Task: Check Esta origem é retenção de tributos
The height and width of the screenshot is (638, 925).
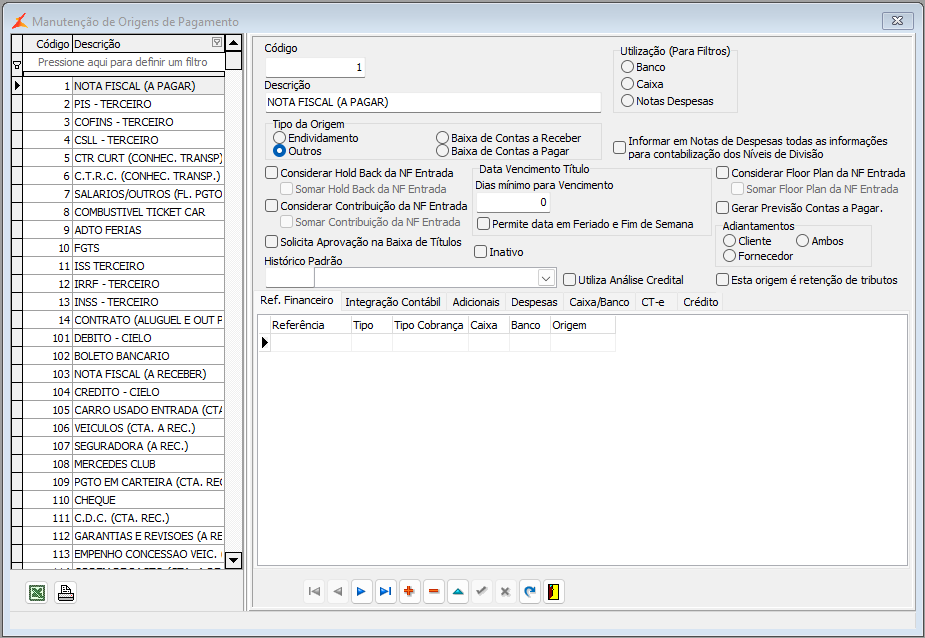Action: click(722, 280)
